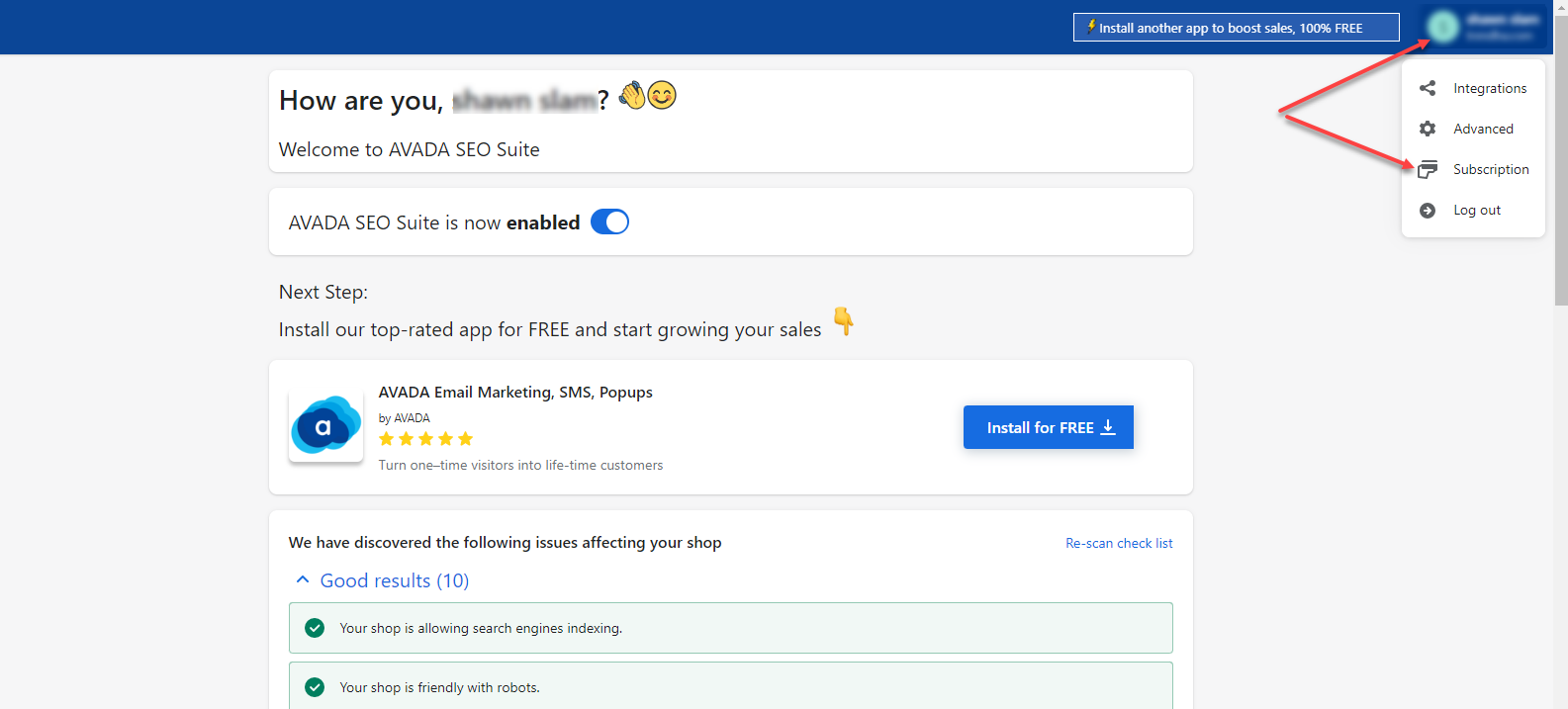Image resolution: width=1568 pixels, height=709 pixels.
Task: Click the page vertical scrollbar
Action: [x=1560, y=158]
